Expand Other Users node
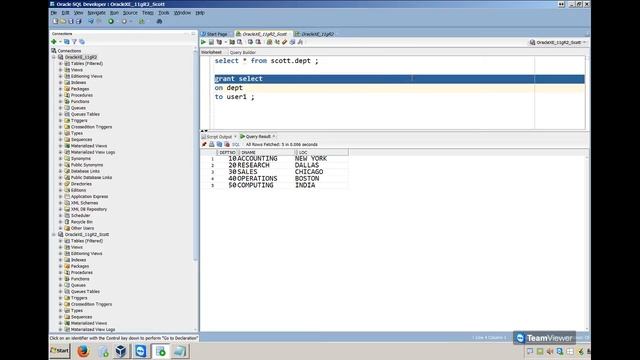The height and width of the screenshot is (360, 640). [60, 228]
